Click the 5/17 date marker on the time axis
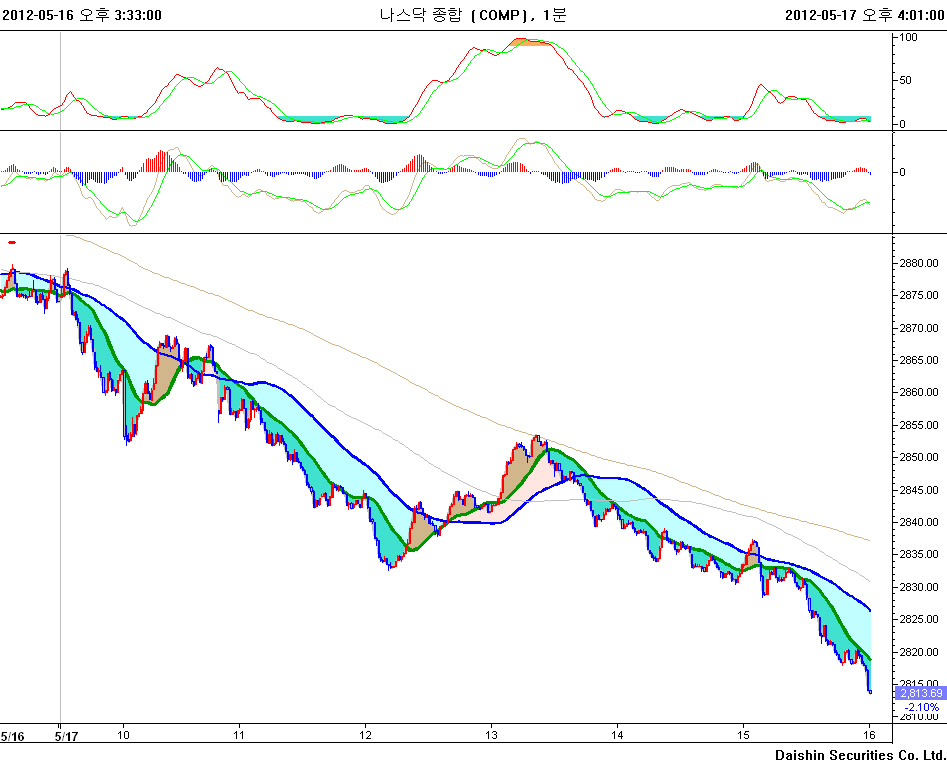The width and height of the screenshot is (947, 767). 66,736
